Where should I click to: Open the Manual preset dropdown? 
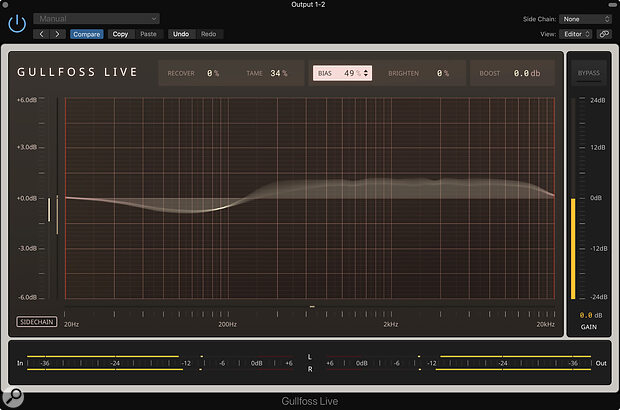tap(96, 19)
